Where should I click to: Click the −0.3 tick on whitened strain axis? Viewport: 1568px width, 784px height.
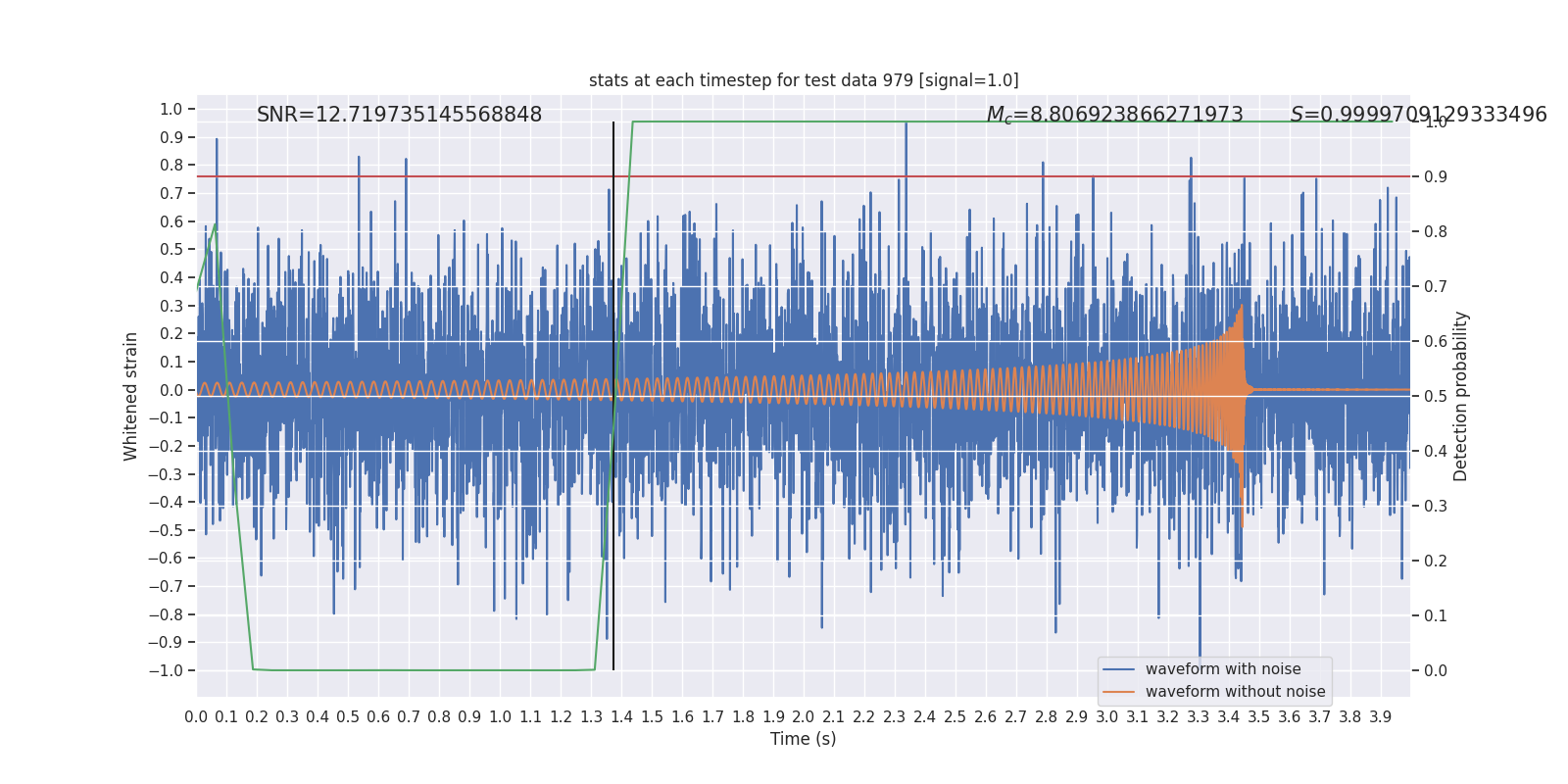point(167,474)
